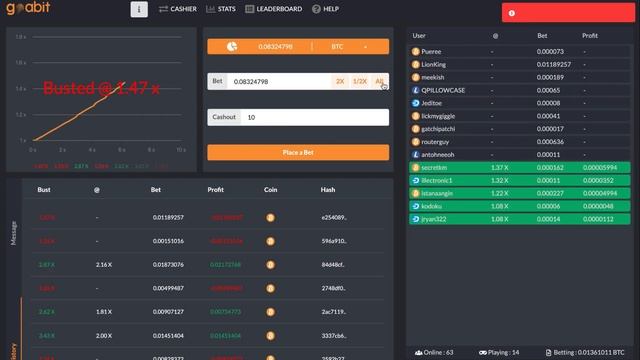
Task: Double the bet with 2X button
Action: pyautogui.click(x=340, y=82)
